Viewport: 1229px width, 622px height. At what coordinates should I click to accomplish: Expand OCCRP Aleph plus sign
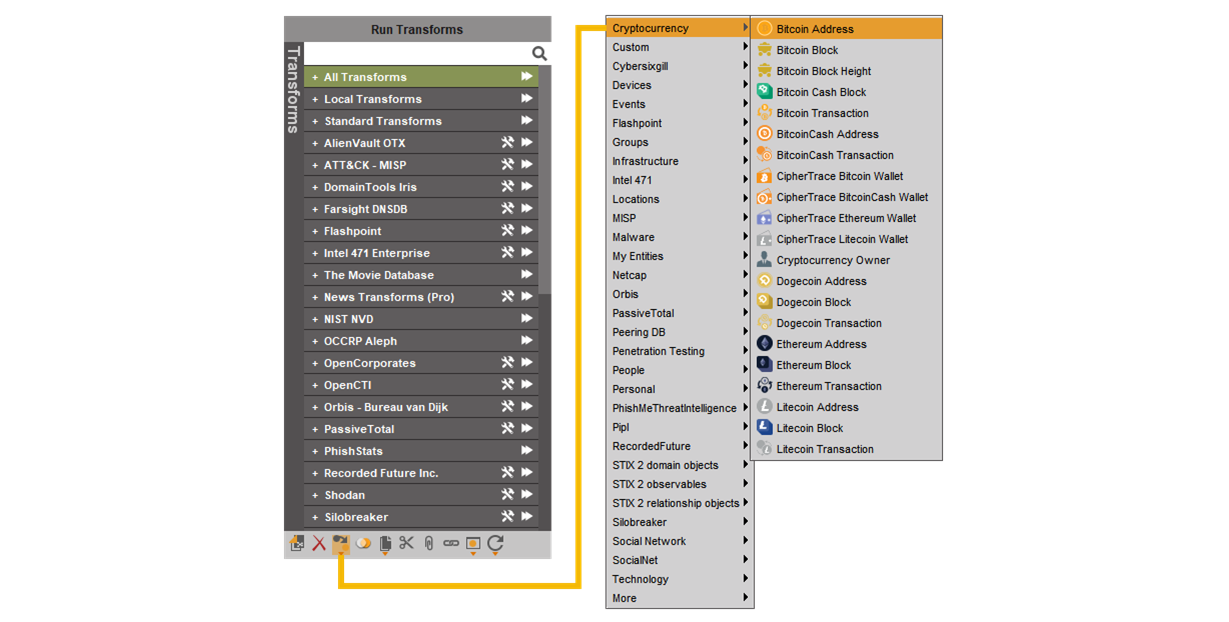pyautogui.click(x=315, y=341)
